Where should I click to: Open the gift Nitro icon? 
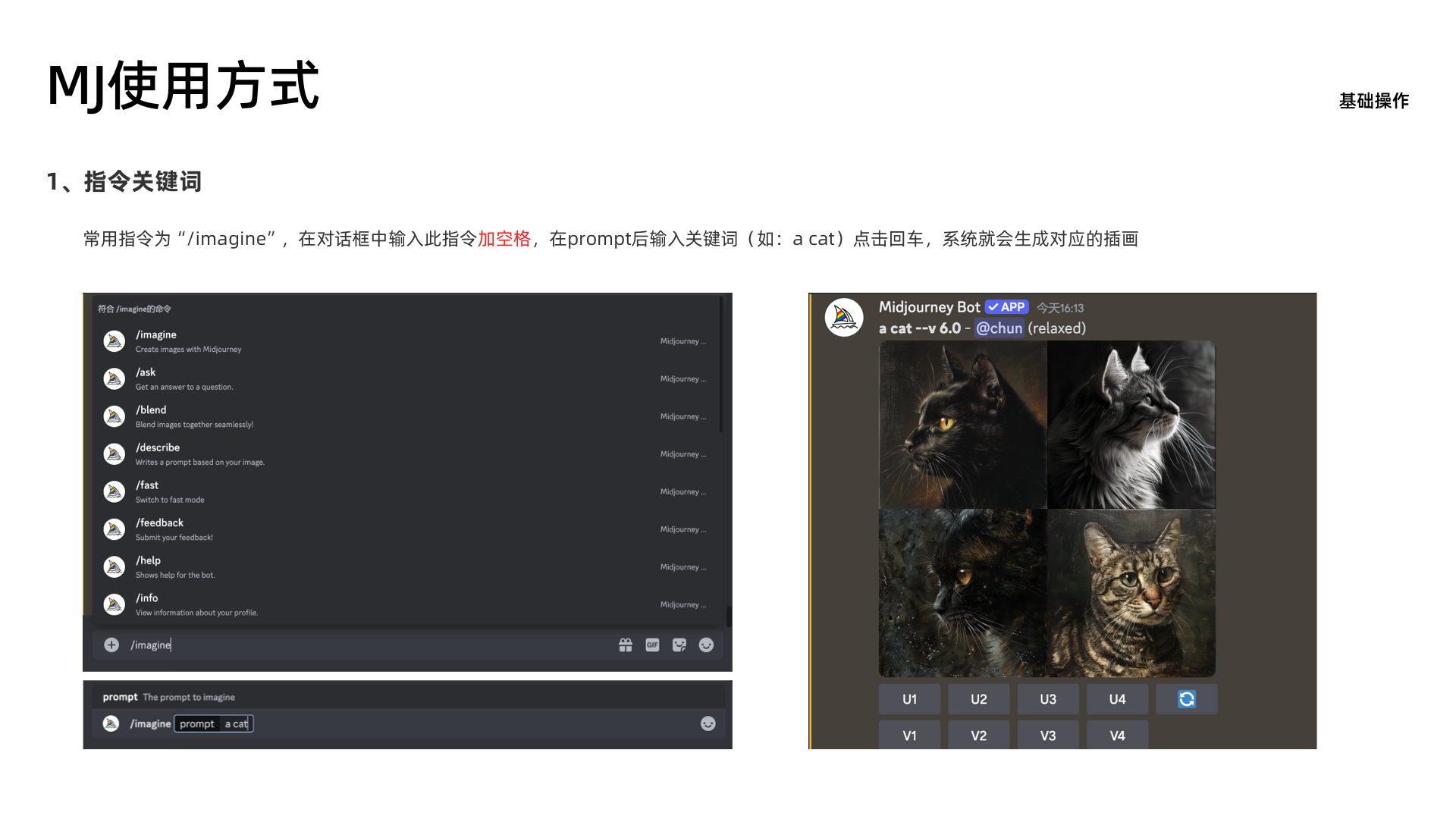(x=626, y=645)
